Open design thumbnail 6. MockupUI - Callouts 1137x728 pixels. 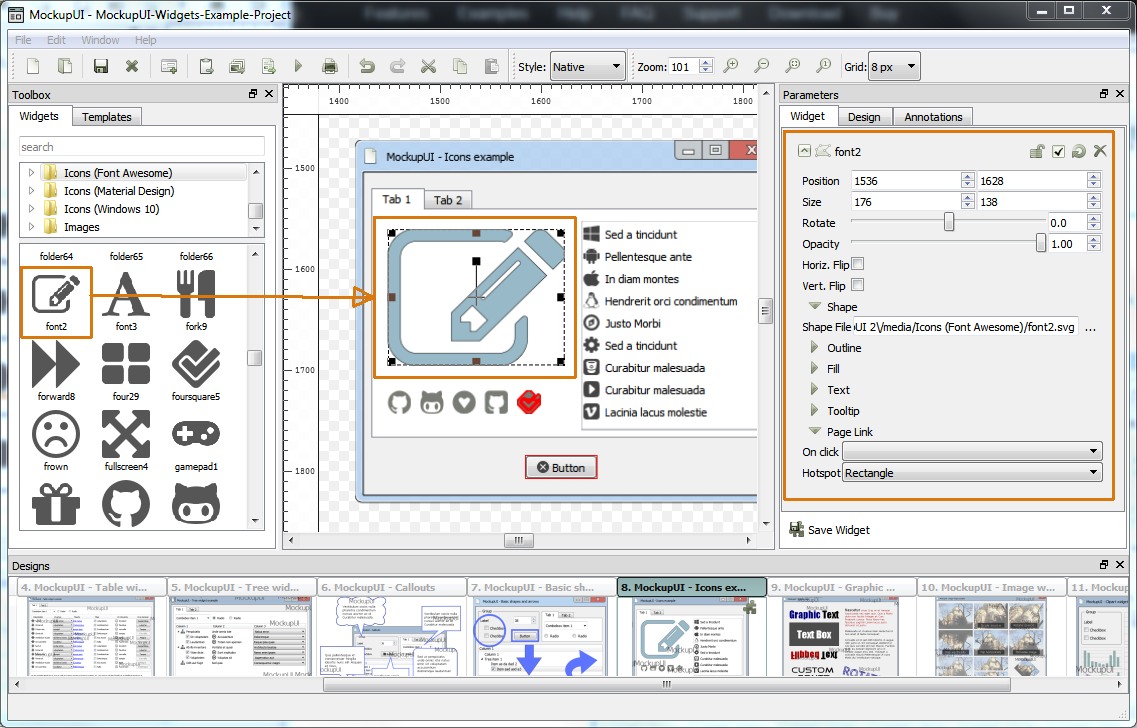392,627
